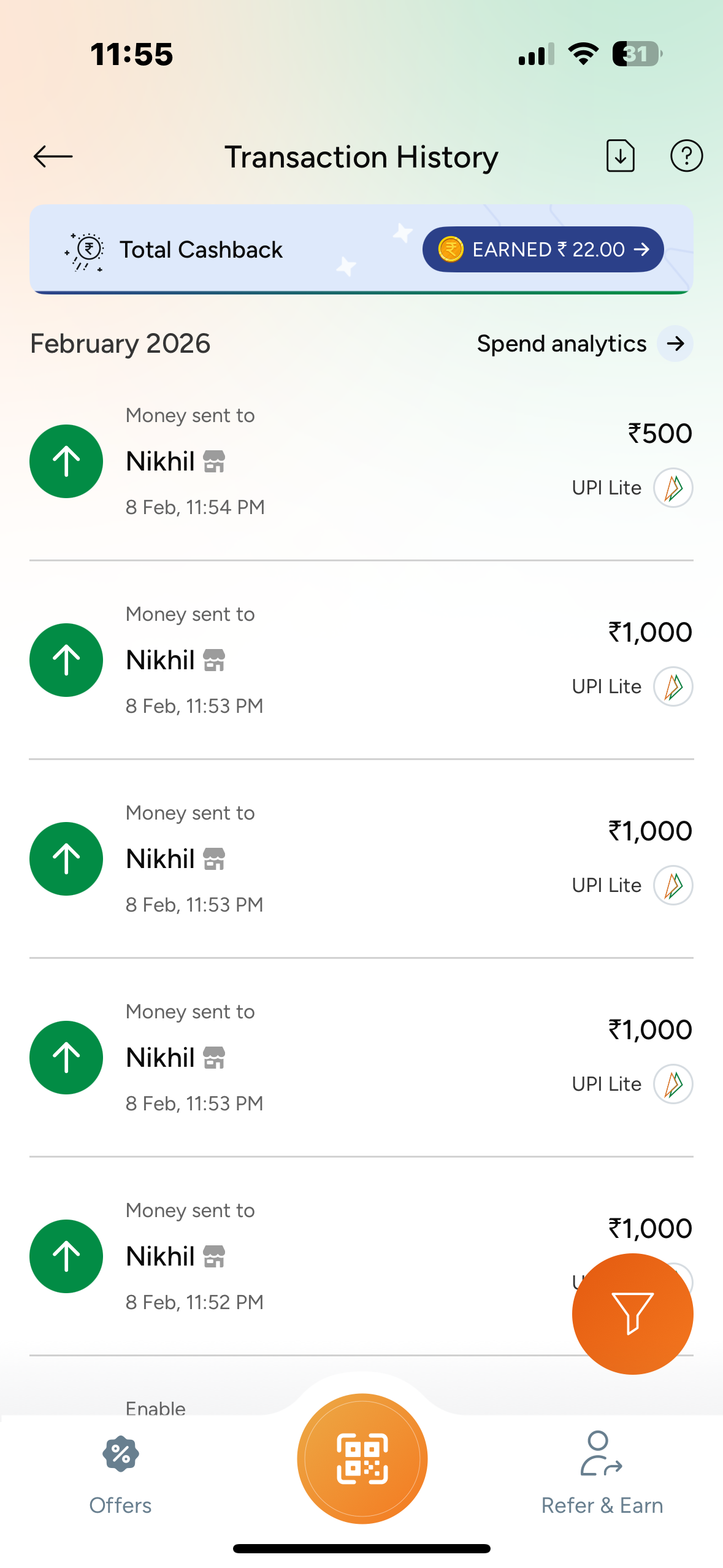This screenshot has width=723, height=1568.
Task: Tap the EARNED ₹ 22.00 cashback button
Action: pyautogui.click(x=543, y=250)
